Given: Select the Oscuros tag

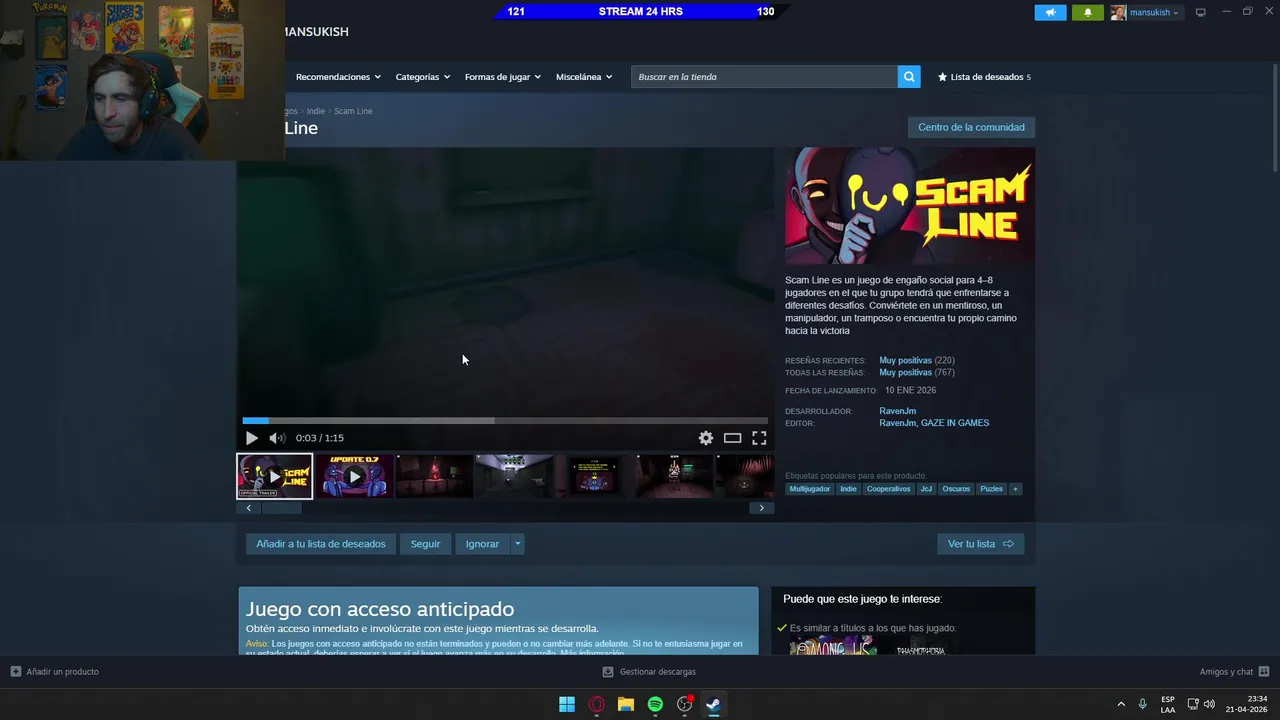Looking at the screenshot, I should [x=956, y=489].
